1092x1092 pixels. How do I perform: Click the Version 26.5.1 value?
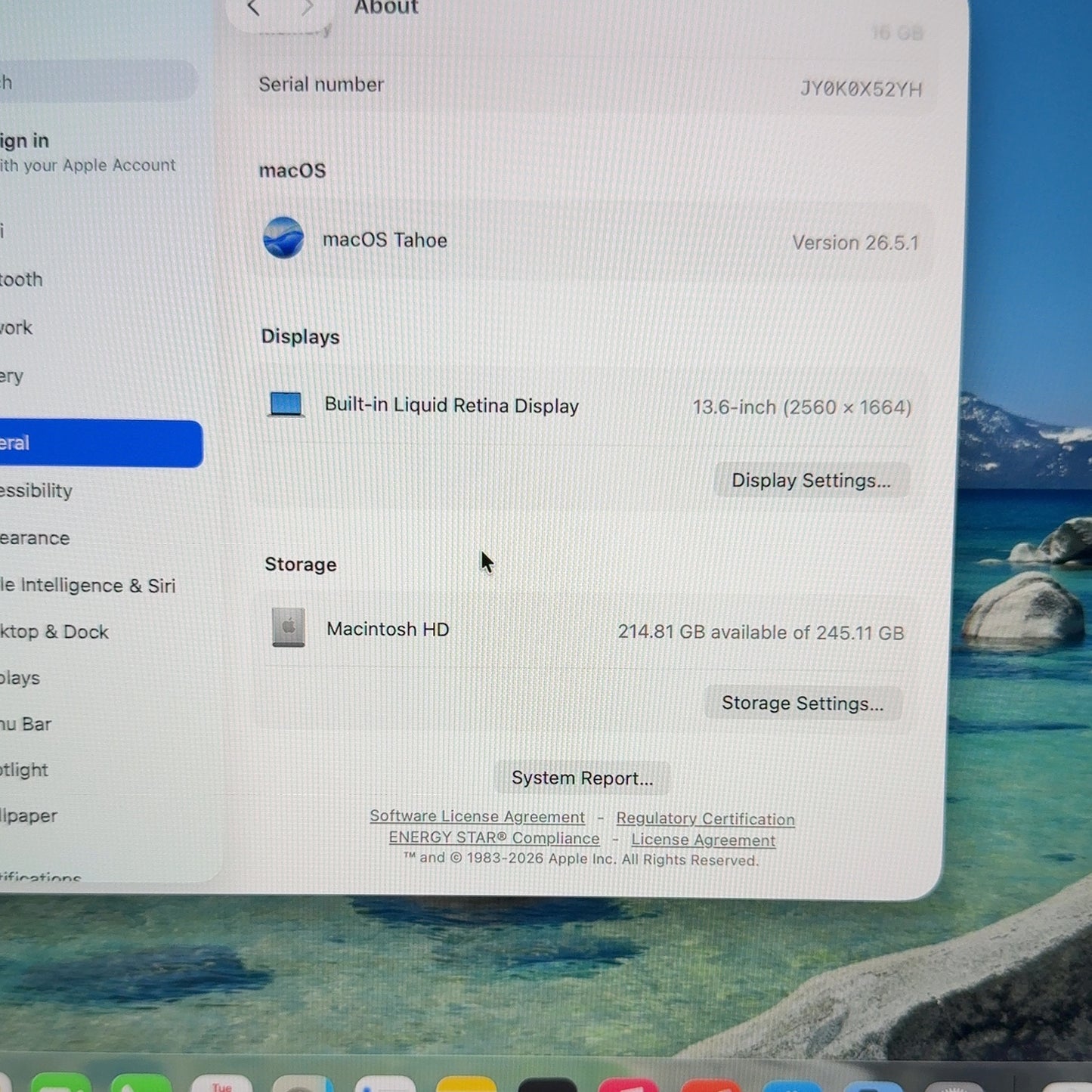[855, 243]
